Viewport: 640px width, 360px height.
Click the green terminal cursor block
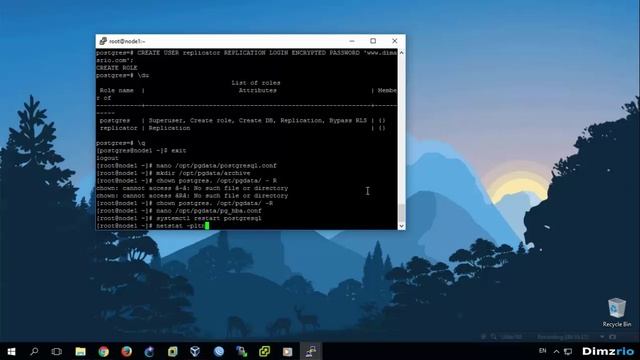(207, 226)
